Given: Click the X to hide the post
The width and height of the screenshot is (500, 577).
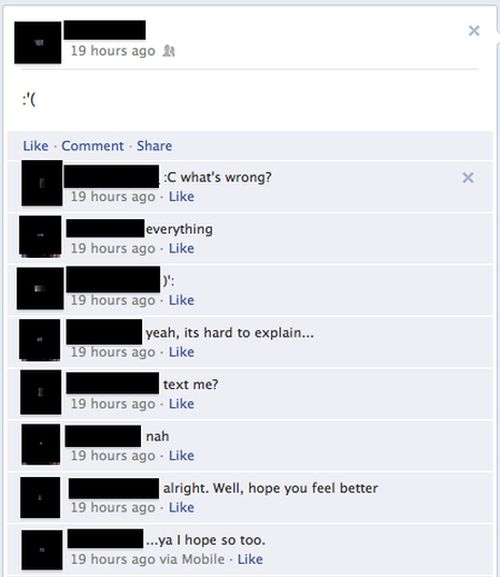Looking at the screenshot, I should click(x=474, y=31).
